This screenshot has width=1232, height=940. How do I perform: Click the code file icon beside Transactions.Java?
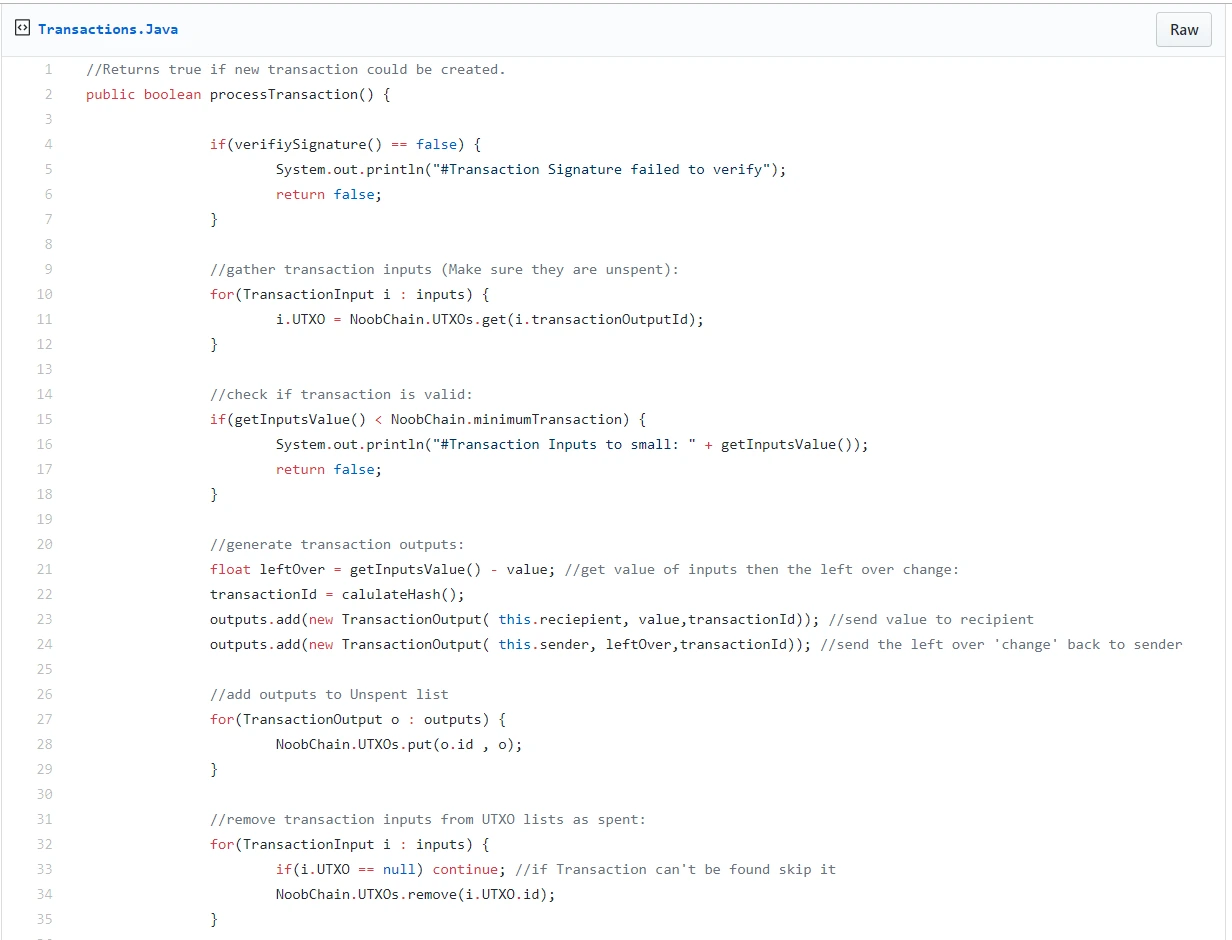click(22, 29)
